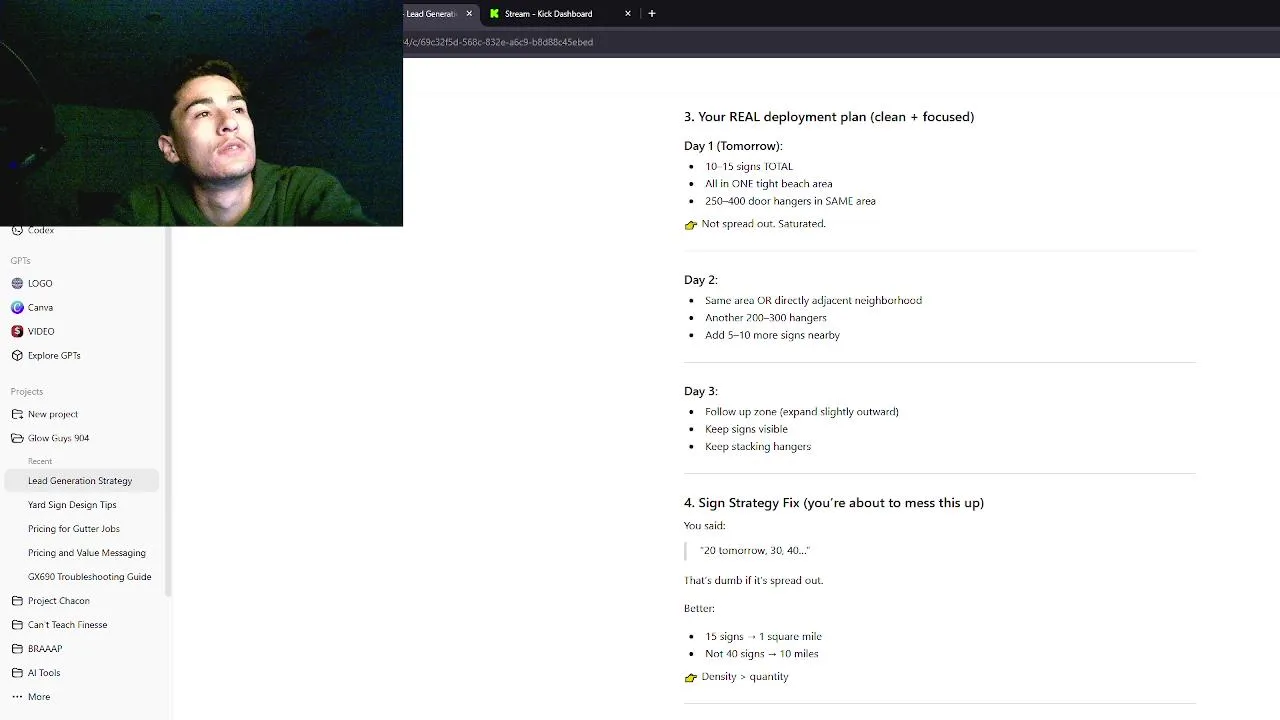Collapse the GPTs section header
This screenshot has height=720, width=1280.
(21, 261)
